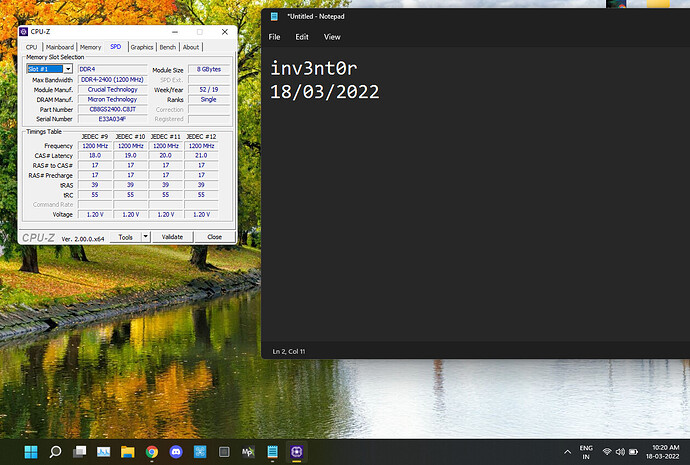Image resolution: width=690 pixels, height=465 pixels.
Task: Open the View menu in Notepad
Action: point(332,37)
